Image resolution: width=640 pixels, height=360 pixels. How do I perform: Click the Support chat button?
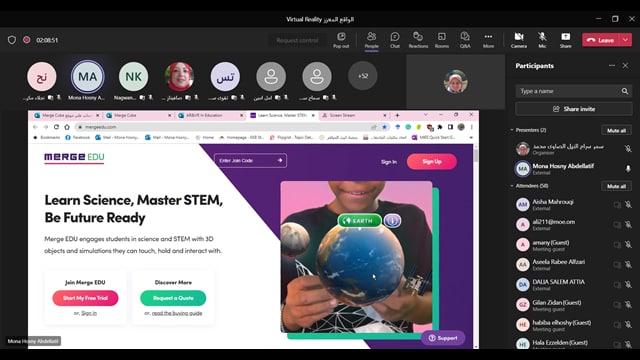pyautogui.click(x=443, y=338)
